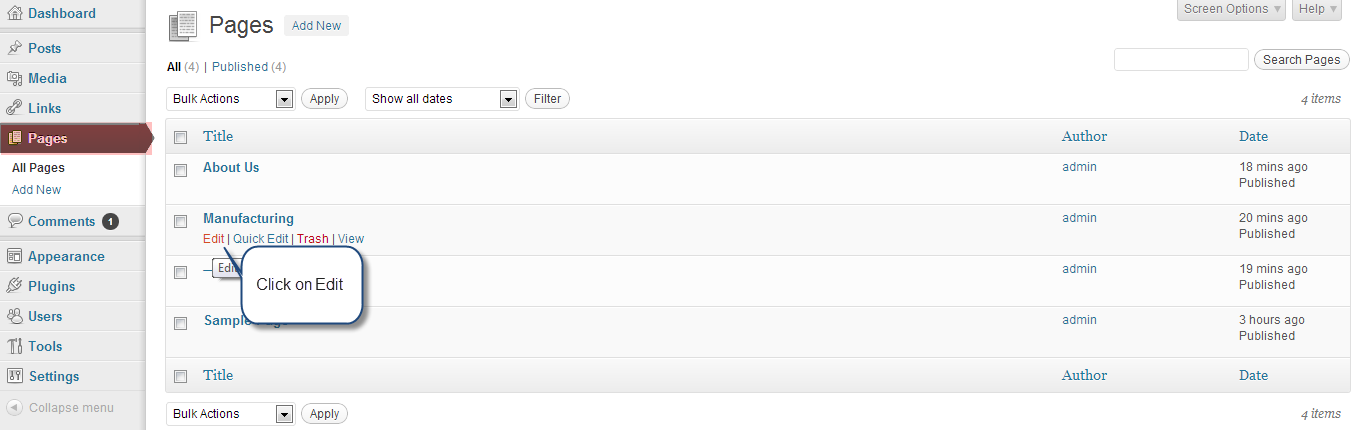Click the Settings sidebar icon

14,376
